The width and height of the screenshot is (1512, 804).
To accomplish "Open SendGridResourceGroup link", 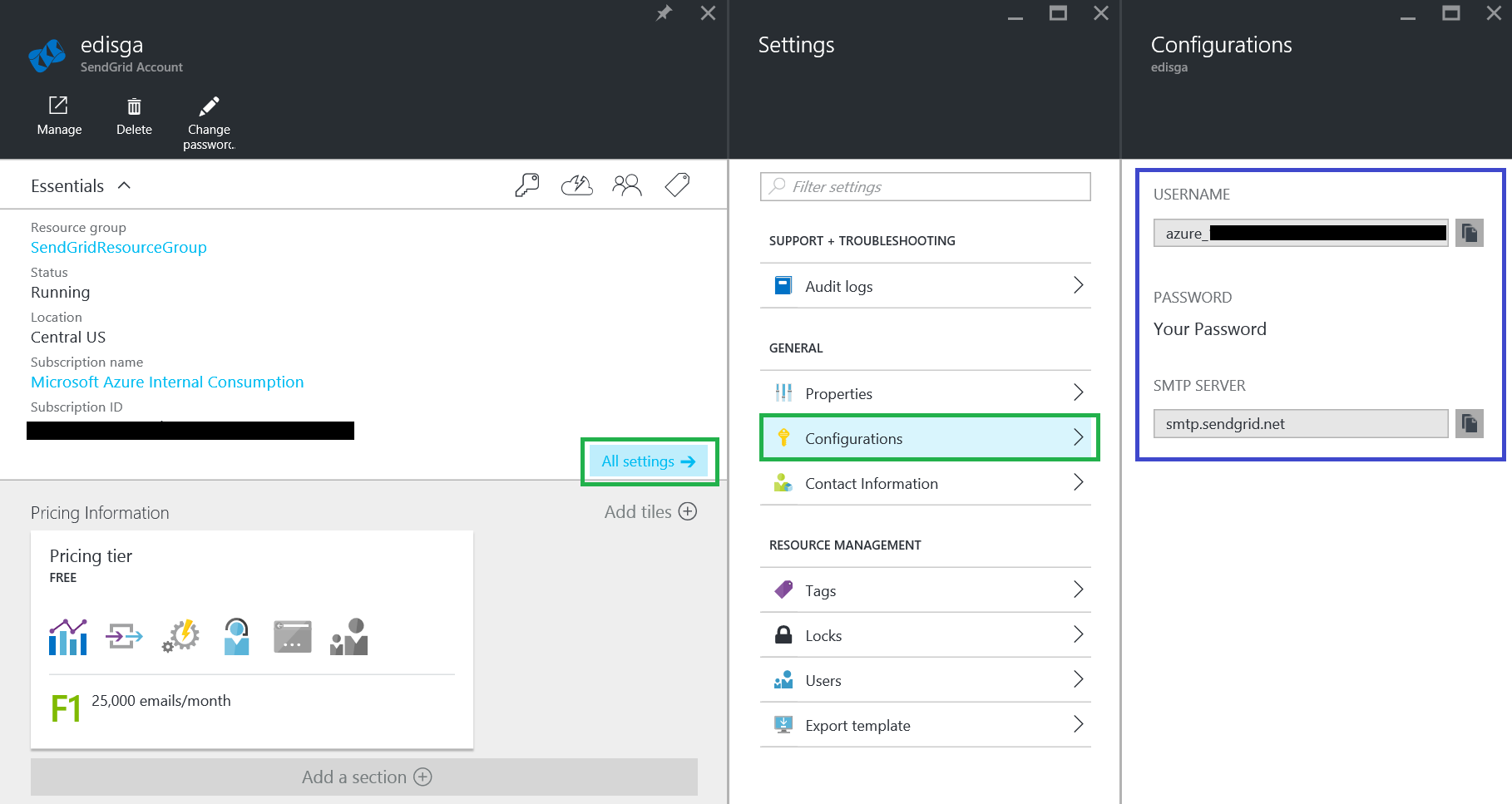I will tap(119, 247).
